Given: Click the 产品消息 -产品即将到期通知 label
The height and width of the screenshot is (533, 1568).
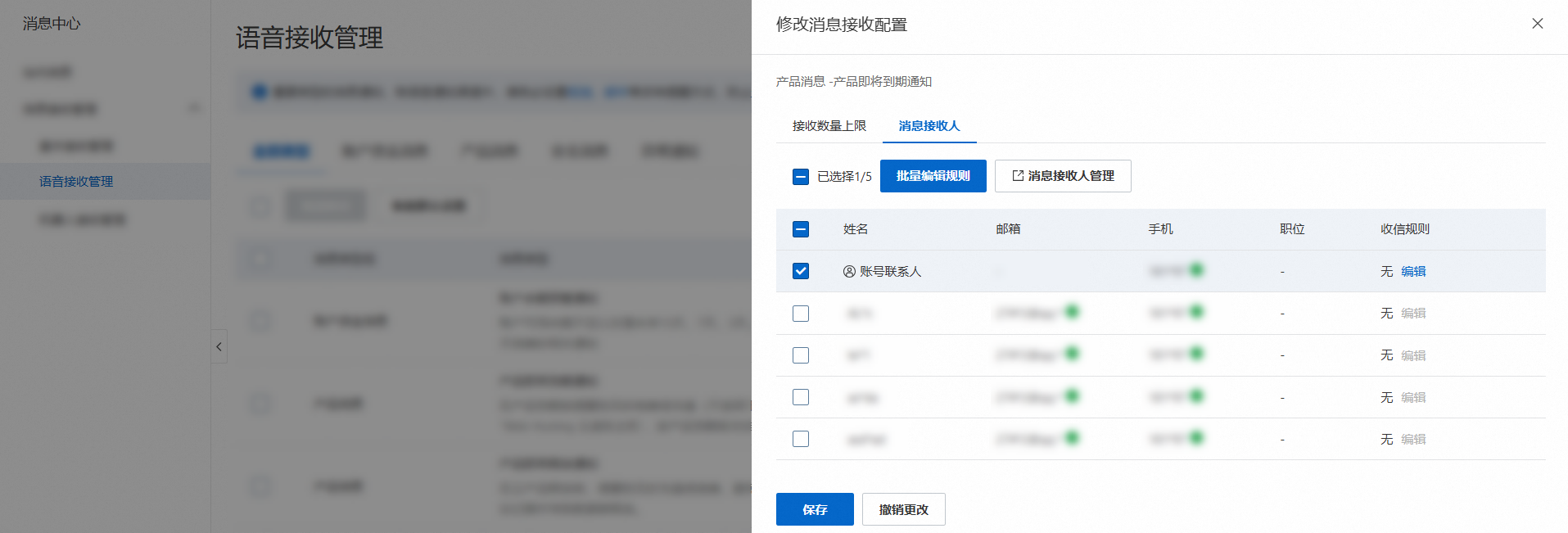Looking at the screenshot, I should point(854,82).
